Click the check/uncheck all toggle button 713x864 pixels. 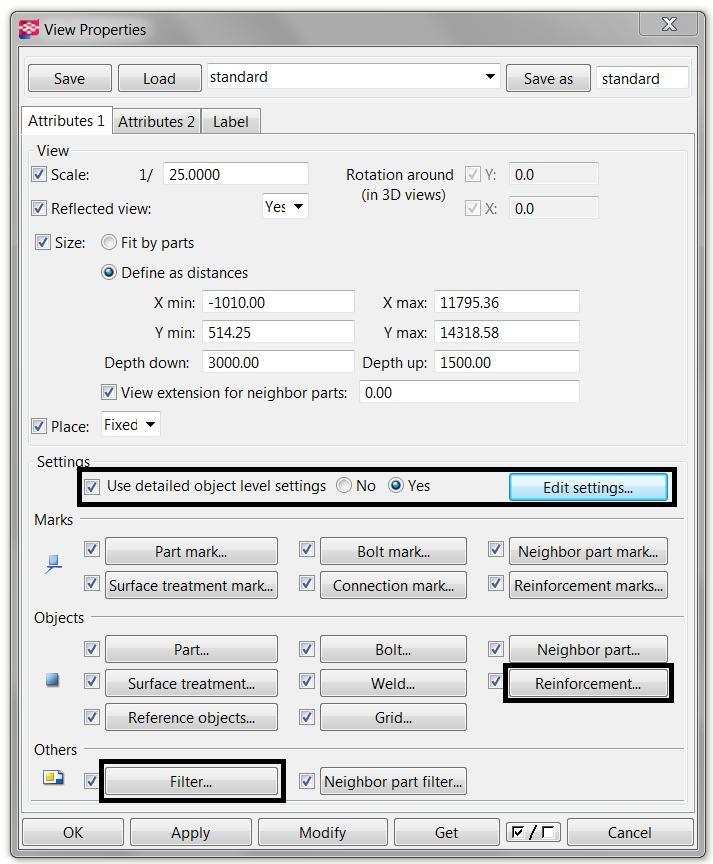pos(533,832)
